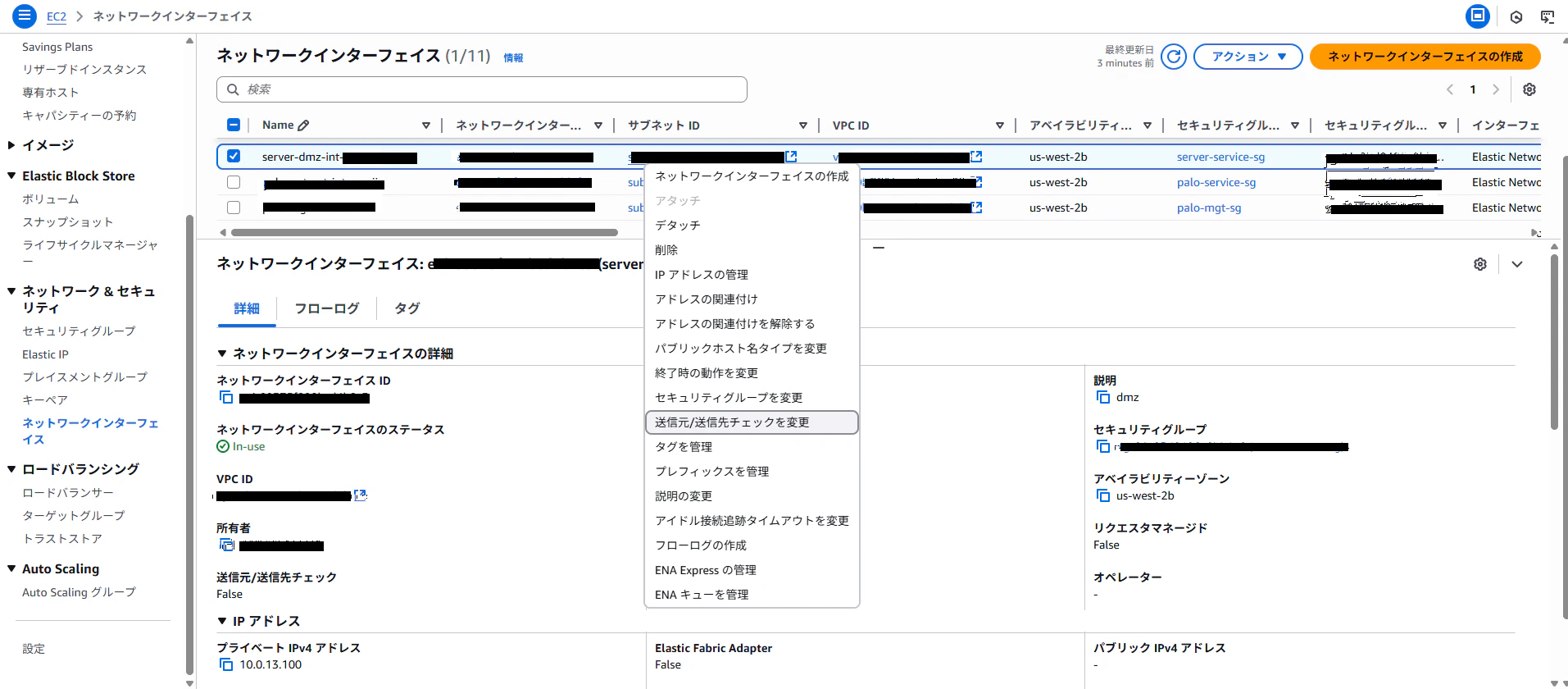Check the second row's checkbox
The image size is (1568, 689).
coord(234,182)
